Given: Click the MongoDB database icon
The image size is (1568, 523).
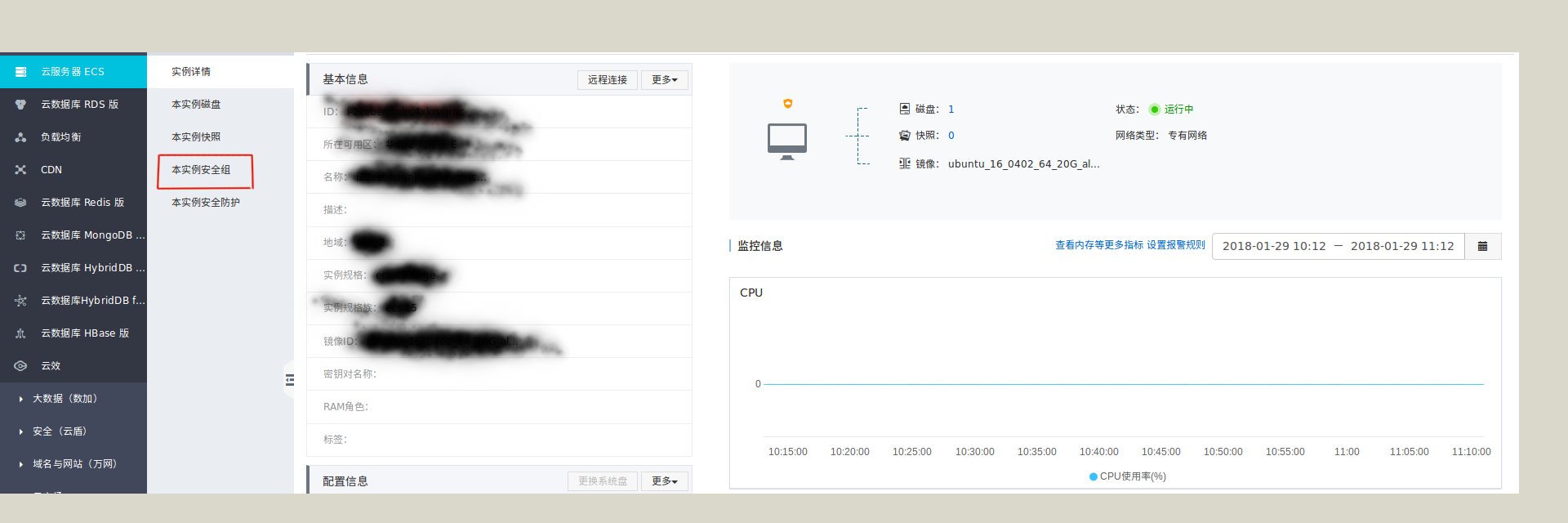Looking at the screenshot, I should [21, 235].
